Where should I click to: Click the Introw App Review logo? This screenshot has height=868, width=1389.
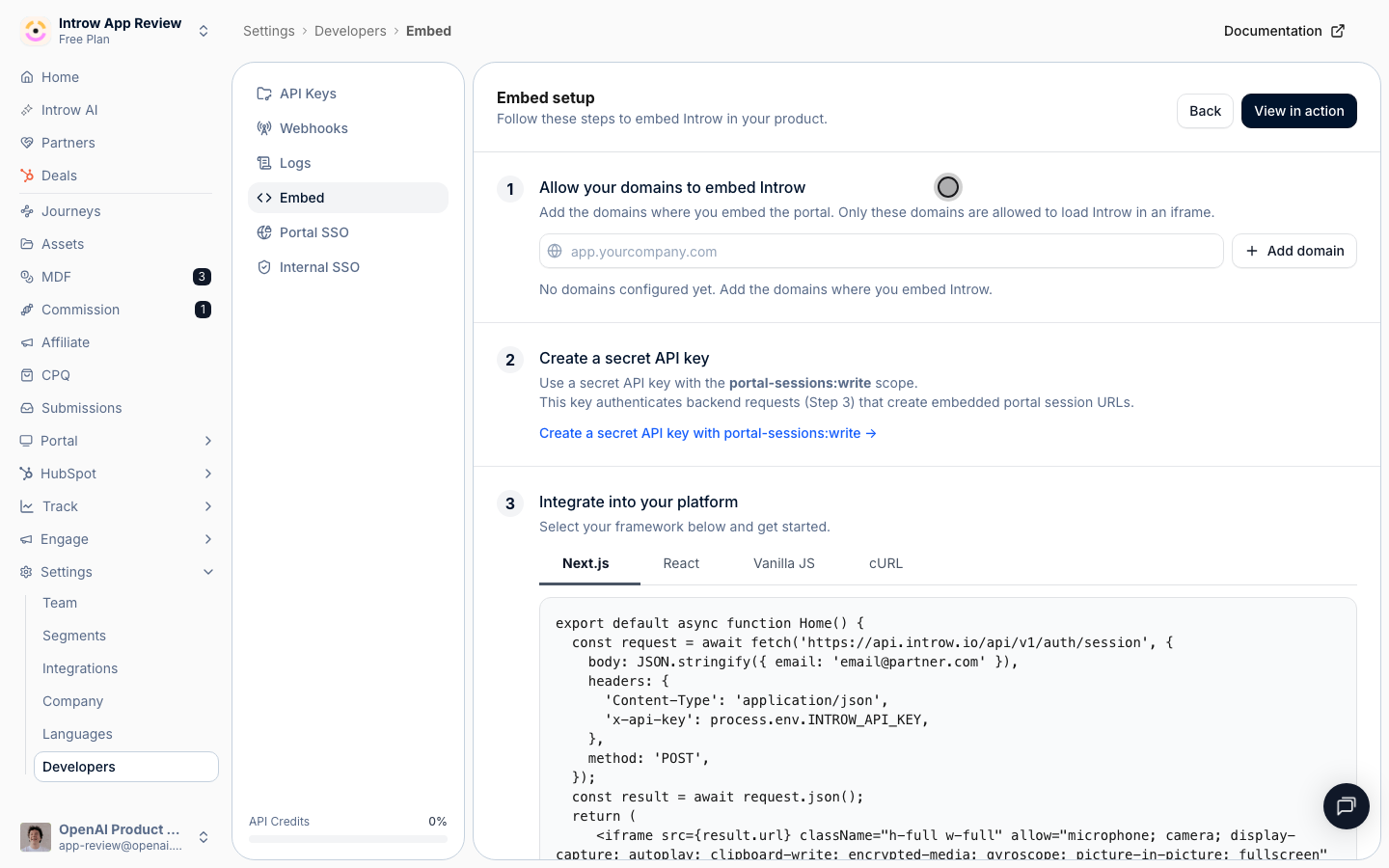36,31
